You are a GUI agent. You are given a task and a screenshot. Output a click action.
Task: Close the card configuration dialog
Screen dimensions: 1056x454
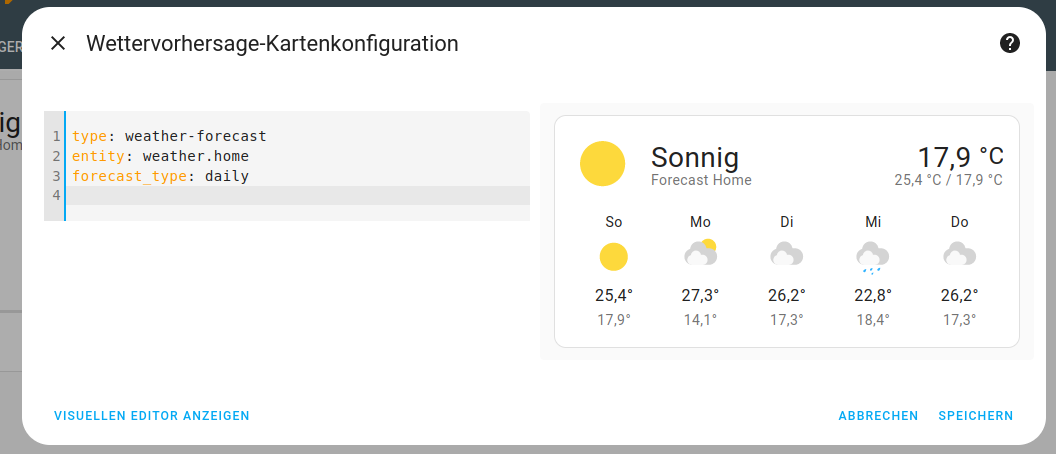point(58,43)
